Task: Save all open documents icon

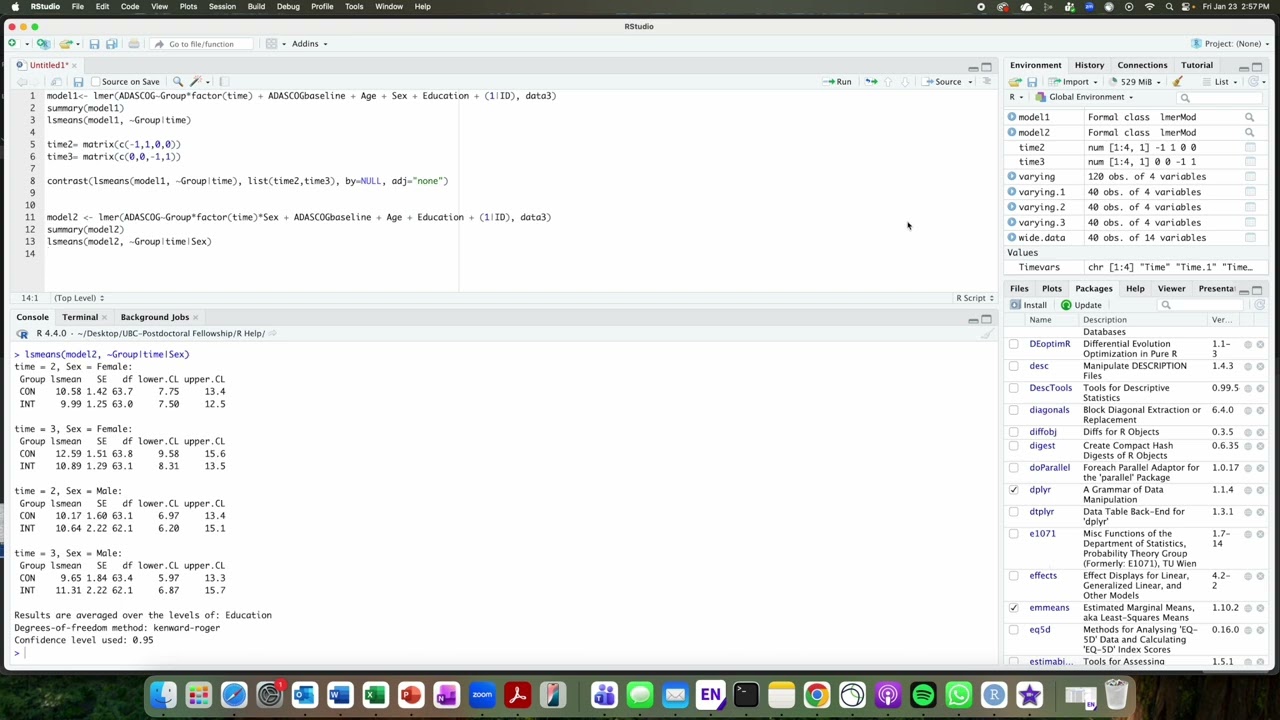Action: pyautogui.click(x=112, y=44)
